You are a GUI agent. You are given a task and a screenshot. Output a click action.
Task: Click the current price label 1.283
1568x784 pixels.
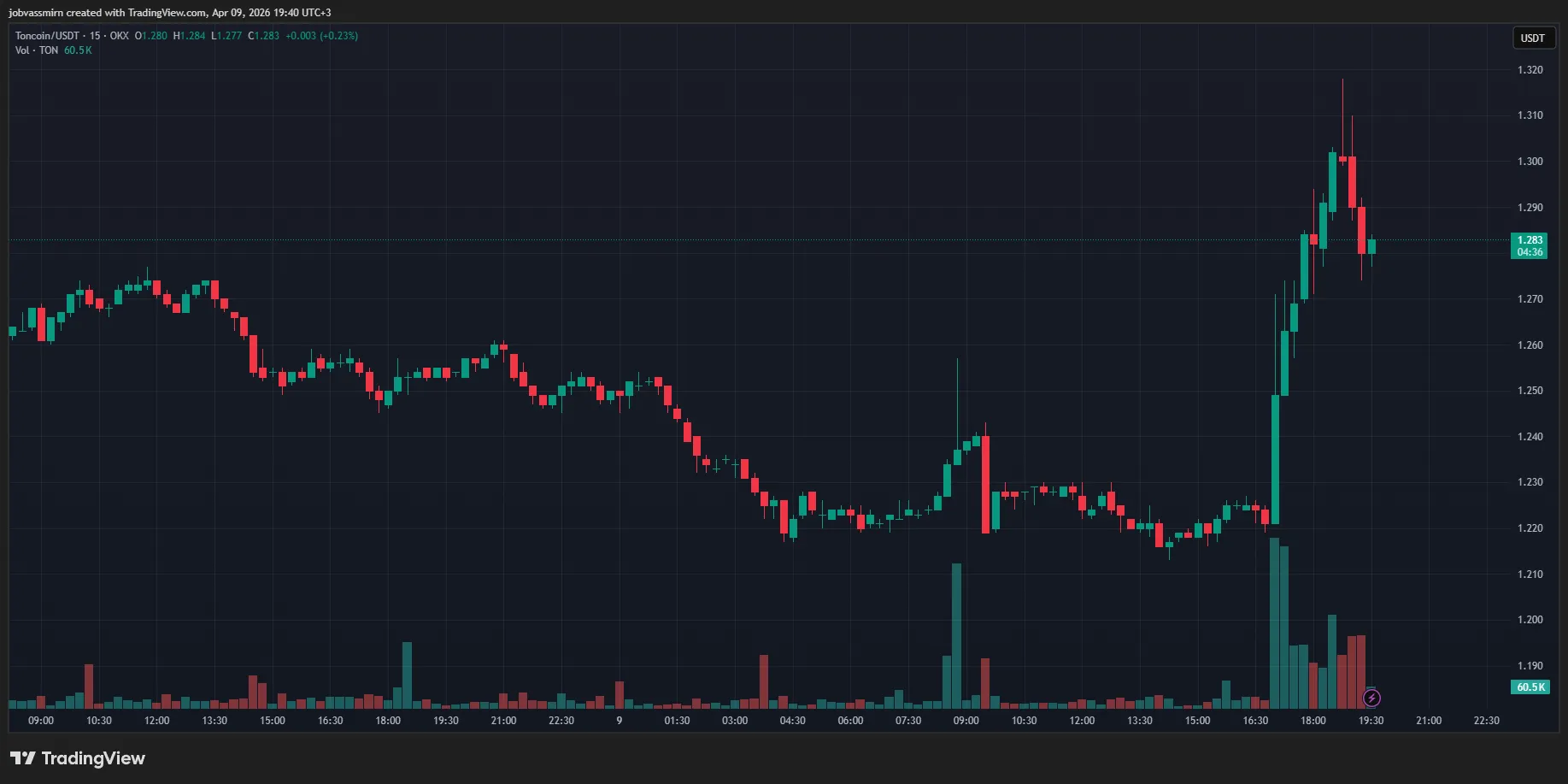[x=1530, y=240]
